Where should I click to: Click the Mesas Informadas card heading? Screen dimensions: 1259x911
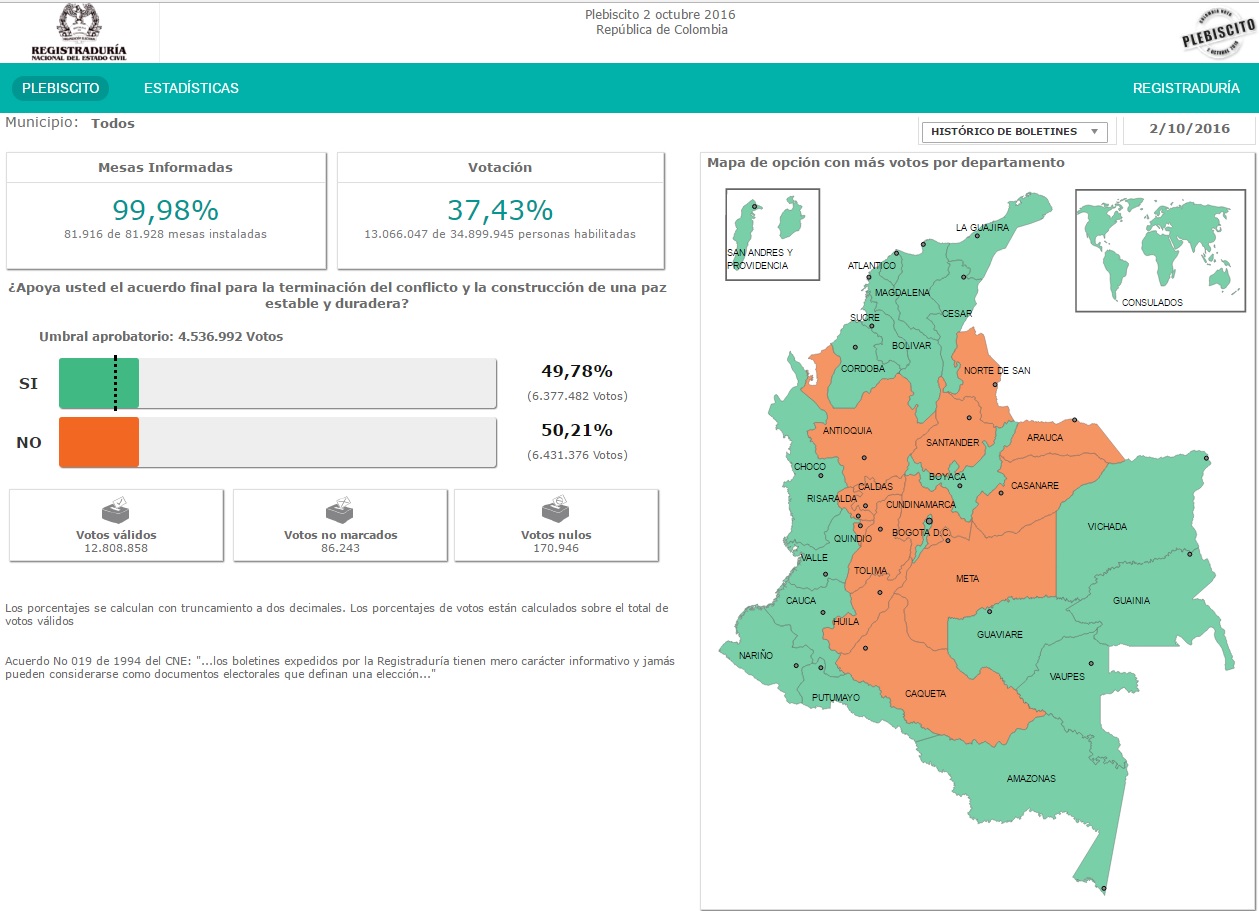[165, 168]
